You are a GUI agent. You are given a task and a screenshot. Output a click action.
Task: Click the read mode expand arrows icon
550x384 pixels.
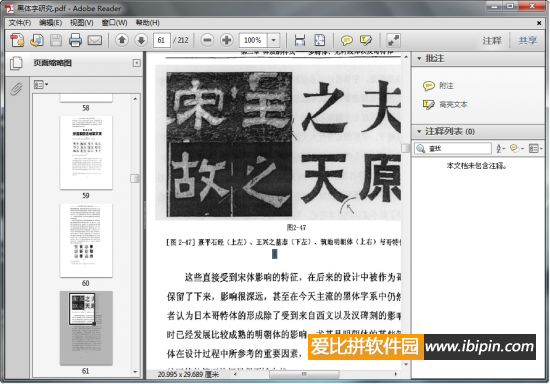point(394,40)
